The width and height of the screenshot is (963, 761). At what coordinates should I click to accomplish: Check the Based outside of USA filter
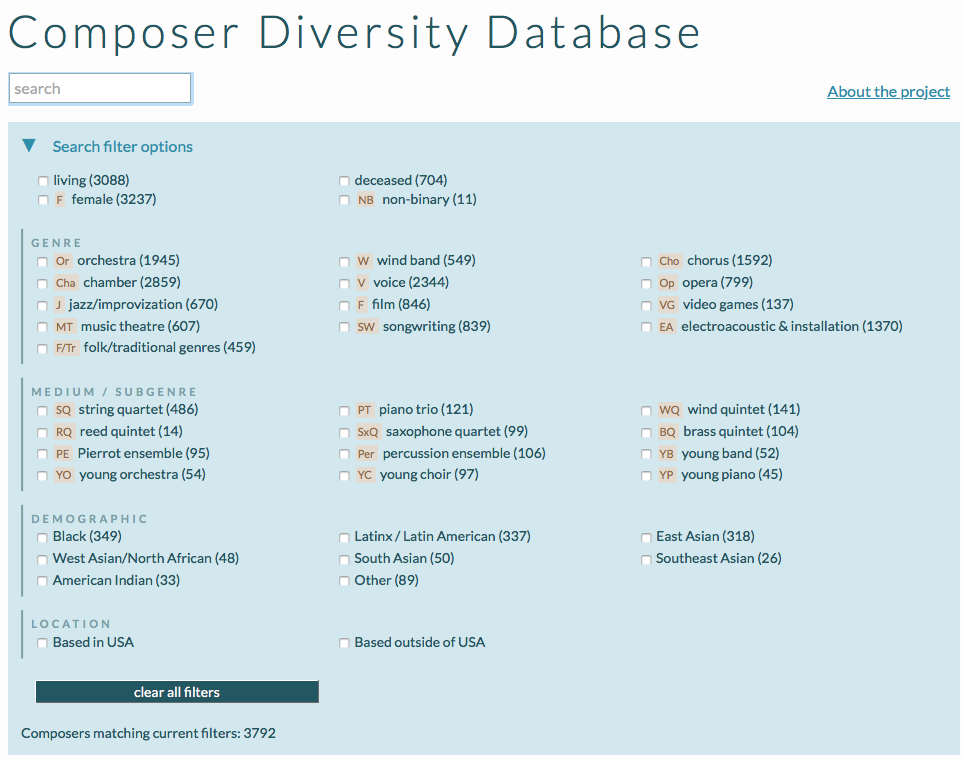343,642
